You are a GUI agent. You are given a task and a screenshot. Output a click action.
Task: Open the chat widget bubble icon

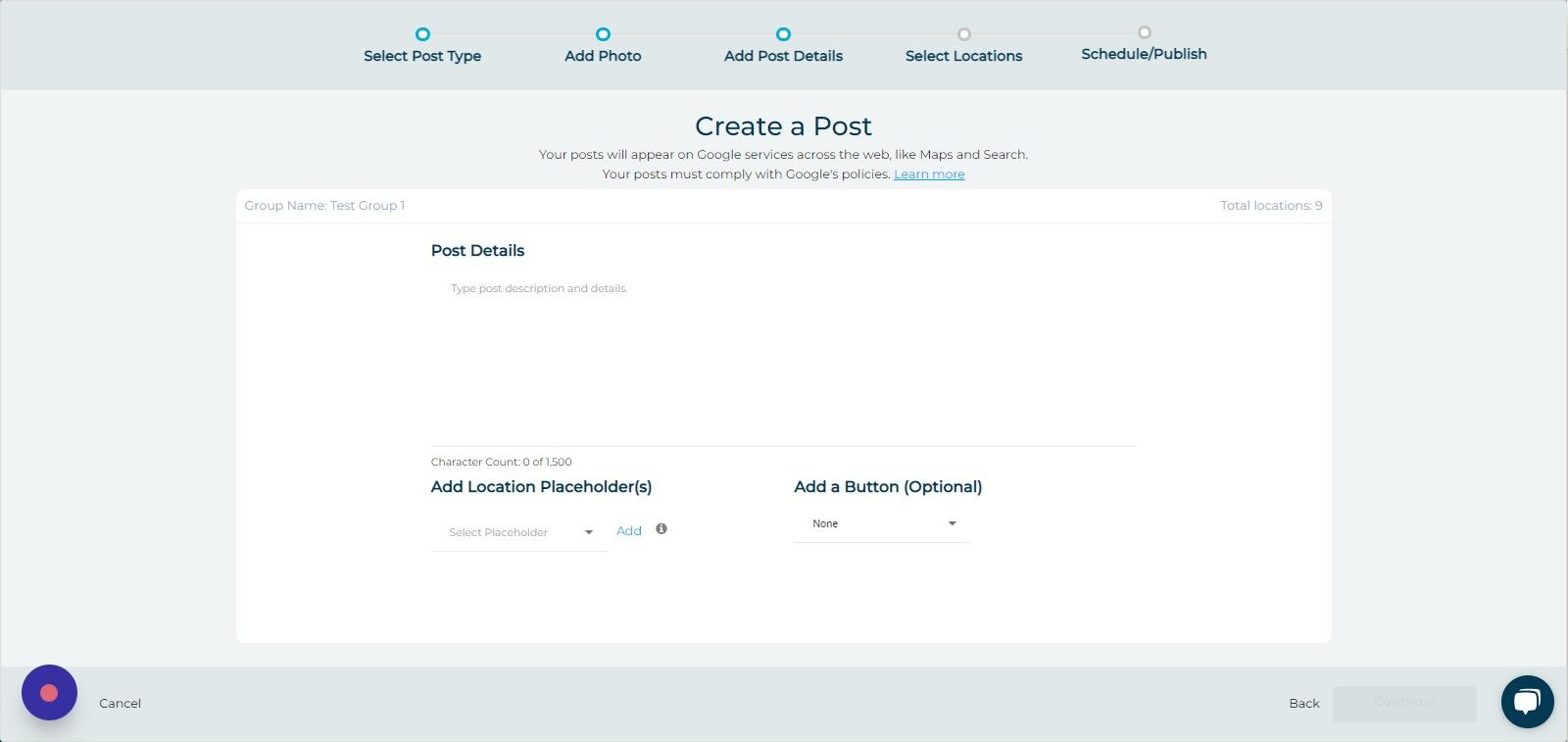1527,702
